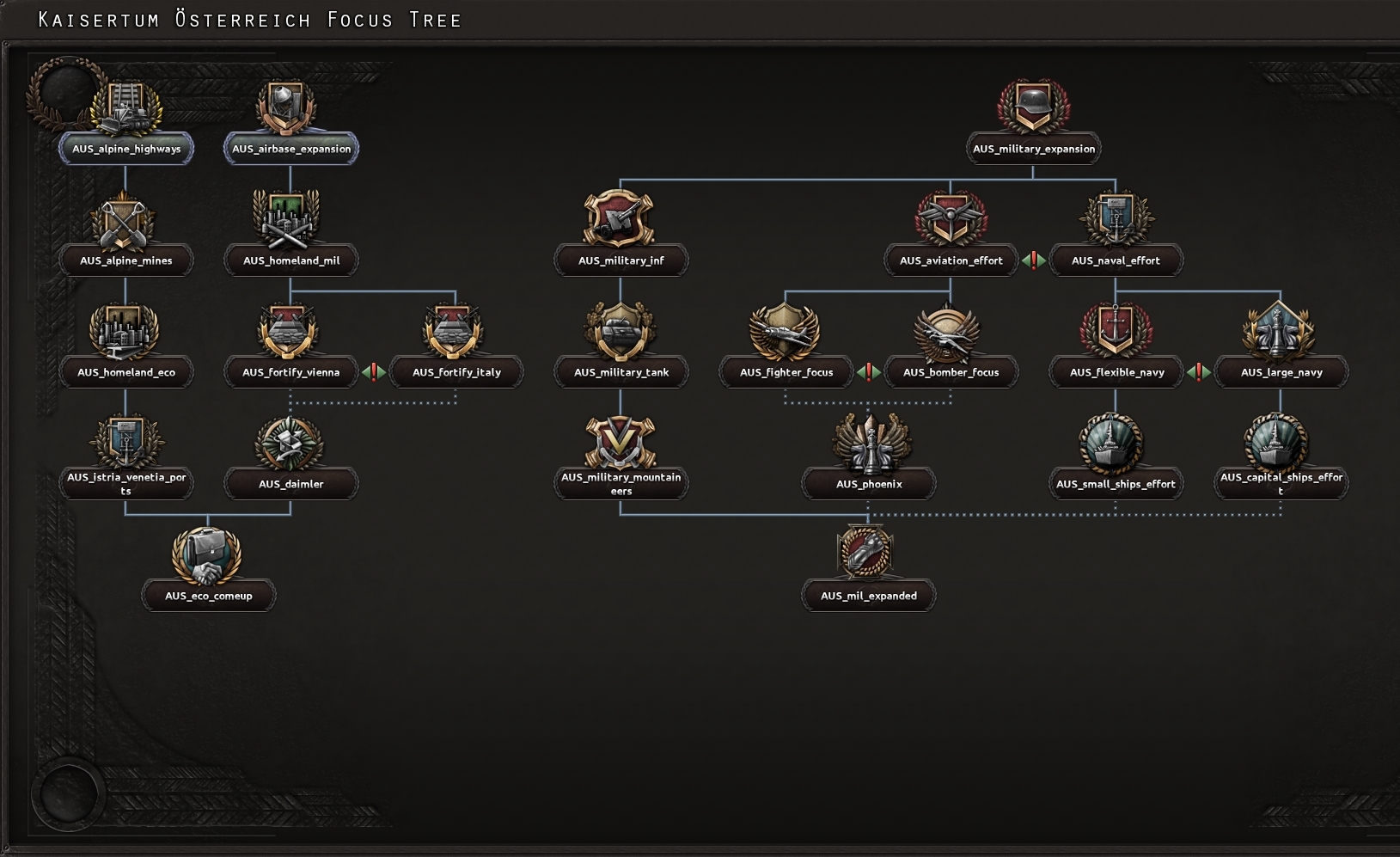The height and width of the screenshot is (857, 1400).
Task: Choose the AUS_fighter_focus plane icon
Action: 785,331
